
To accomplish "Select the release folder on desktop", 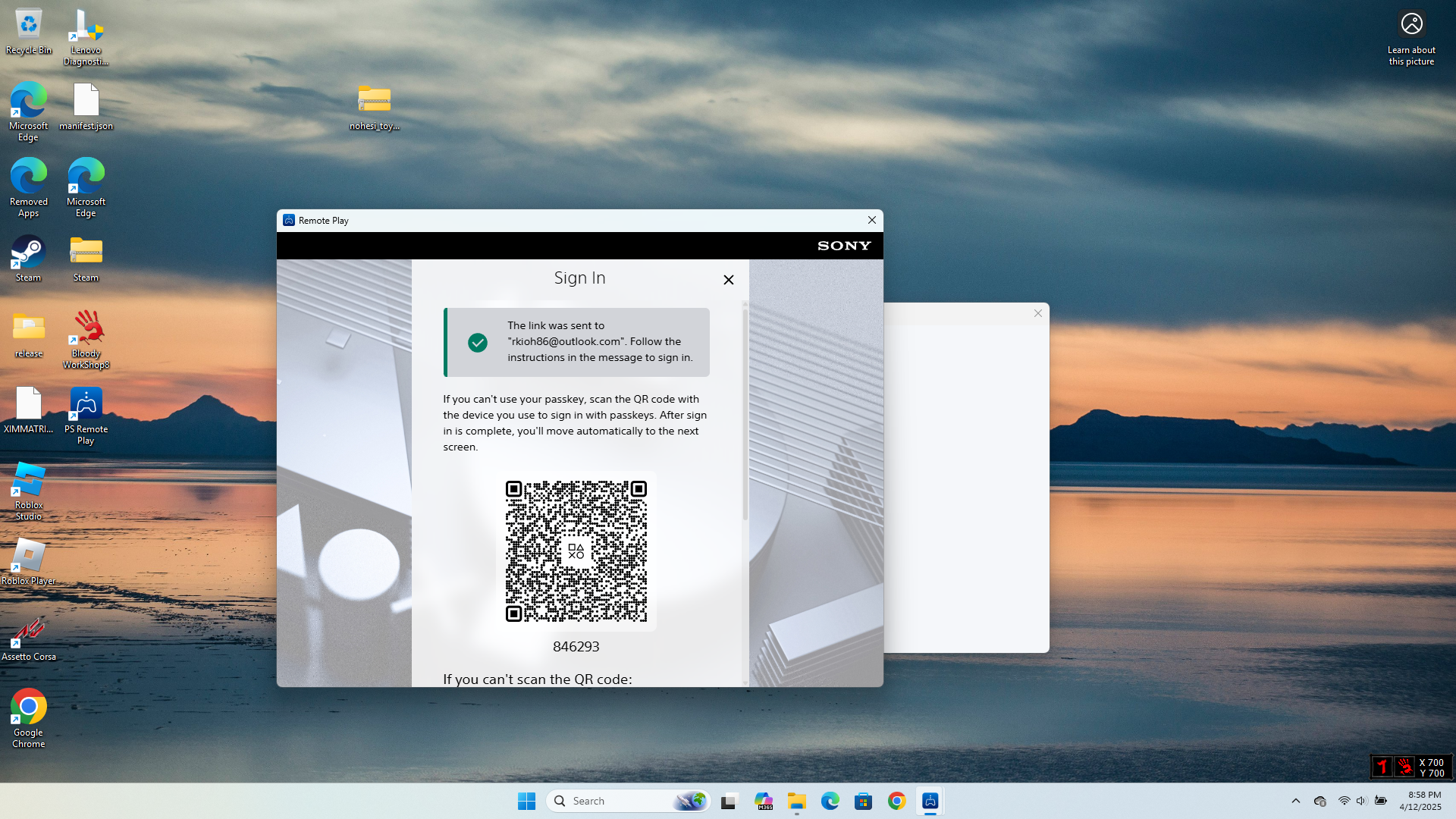I will click(x=29, y=334).
